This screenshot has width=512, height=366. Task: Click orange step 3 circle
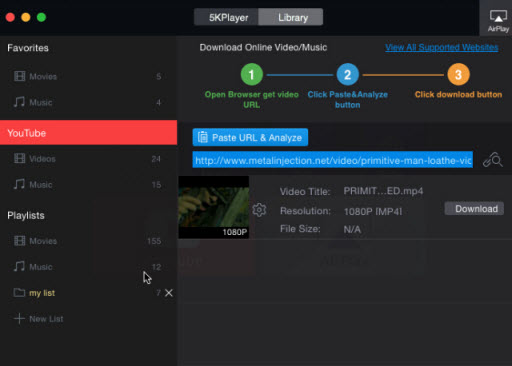pyautogui.click(x=458, y=74)
